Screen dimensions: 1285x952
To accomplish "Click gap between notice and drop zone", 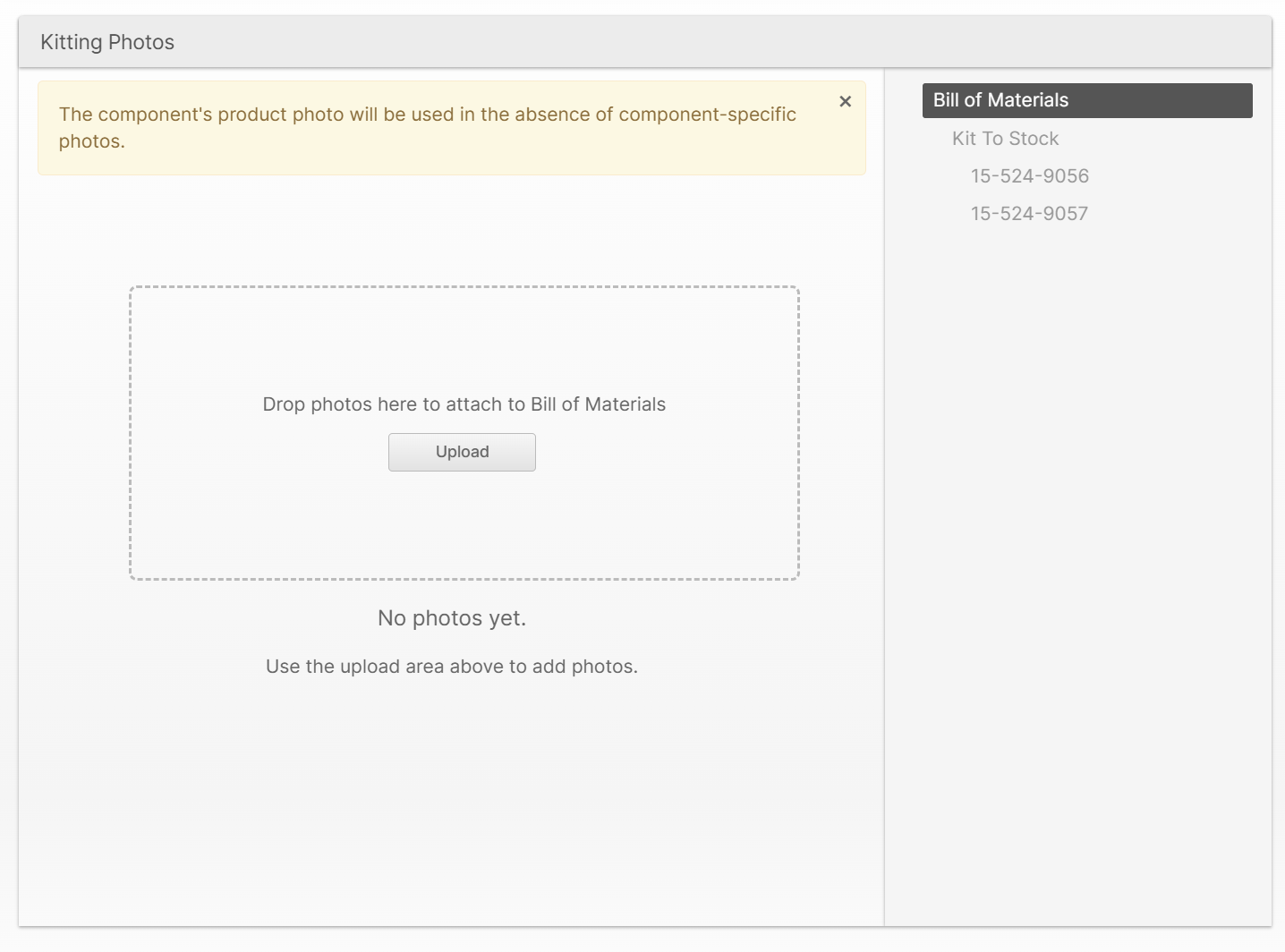I will click(451, 230).
